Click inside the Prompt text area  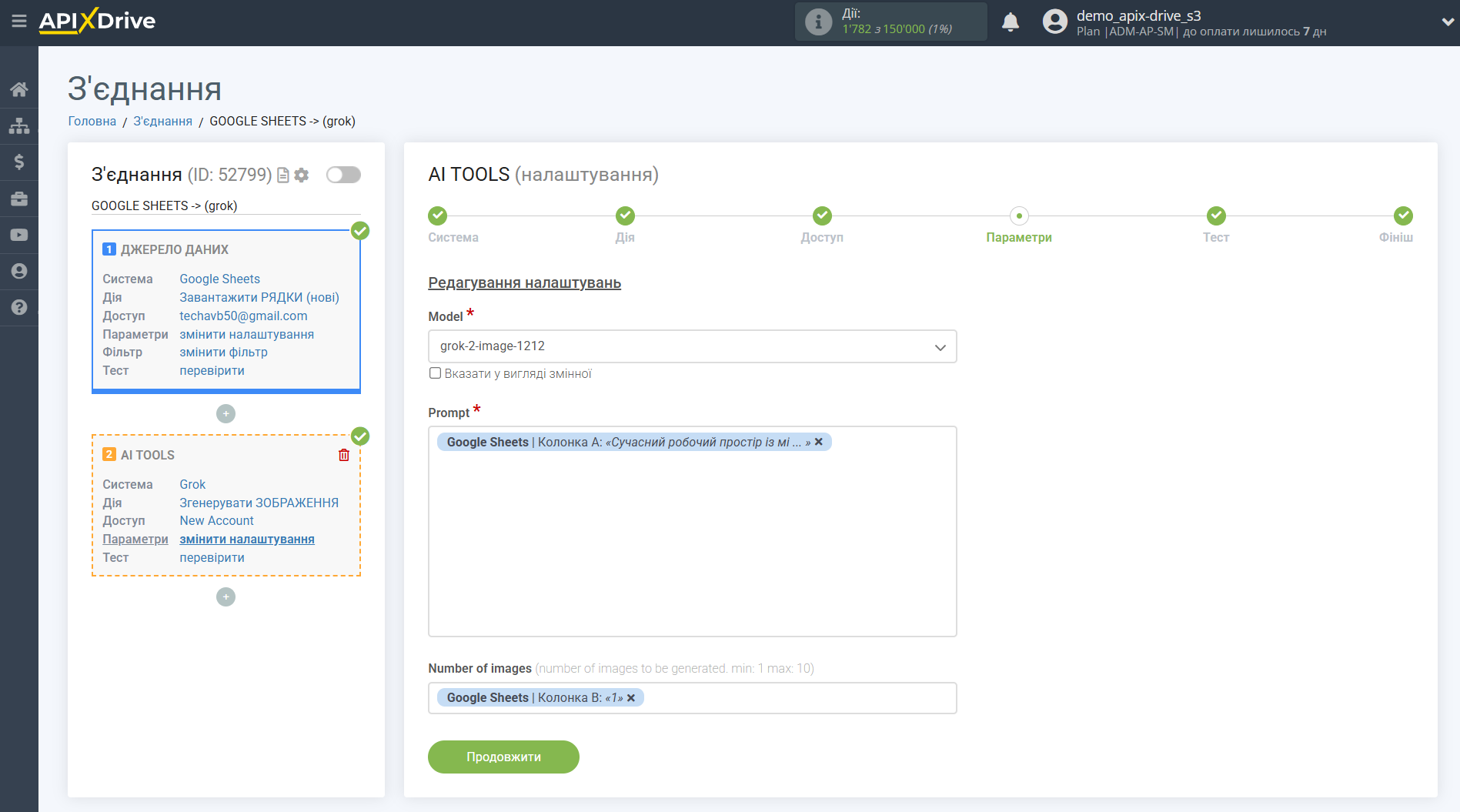[x=692, y=546]
